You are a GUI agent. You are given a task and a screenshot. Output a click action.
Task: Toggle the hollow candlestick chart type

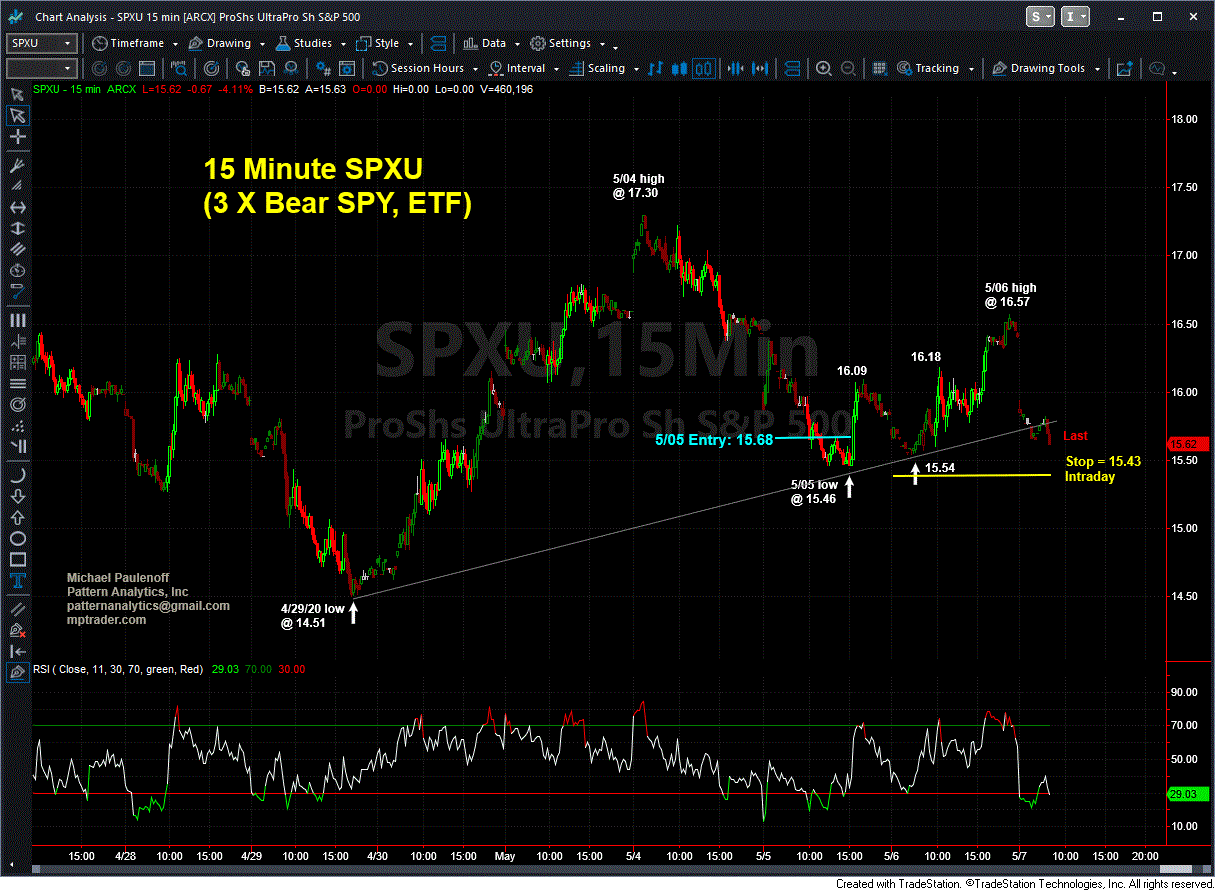(703, 69)
